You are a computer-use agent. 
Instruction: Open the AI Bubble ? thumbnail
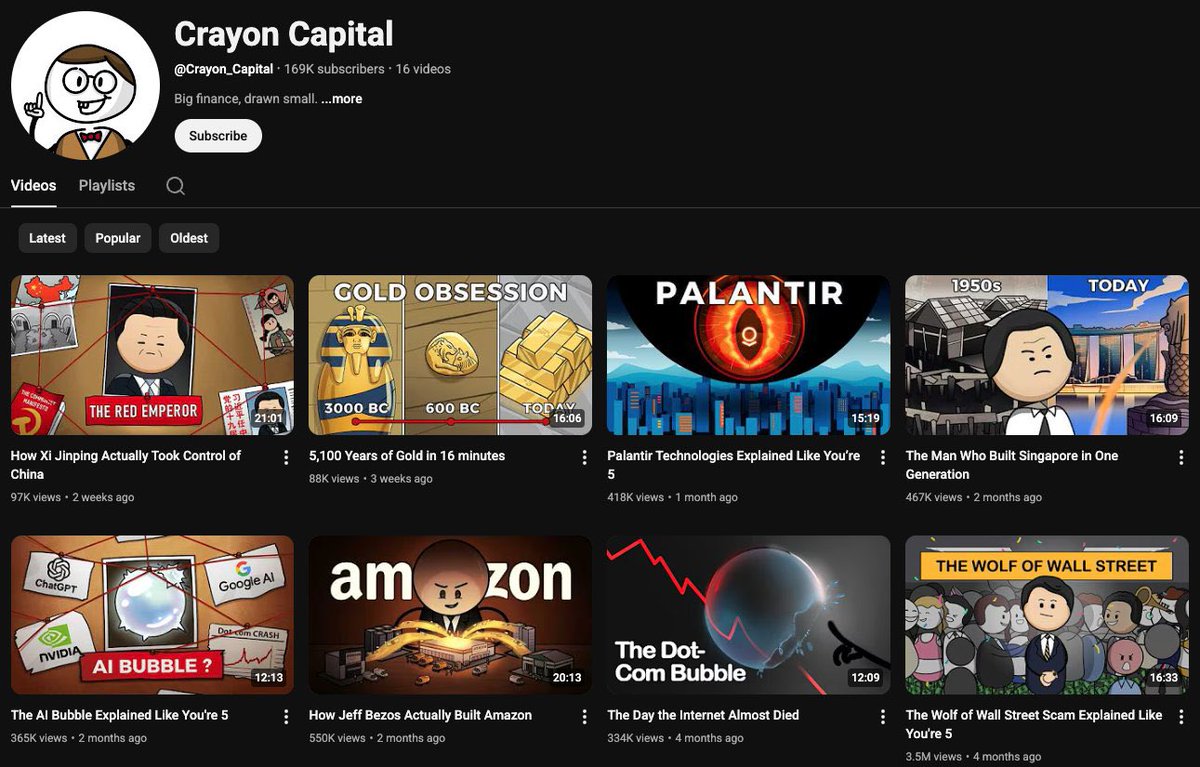click(x=152, y=615)
